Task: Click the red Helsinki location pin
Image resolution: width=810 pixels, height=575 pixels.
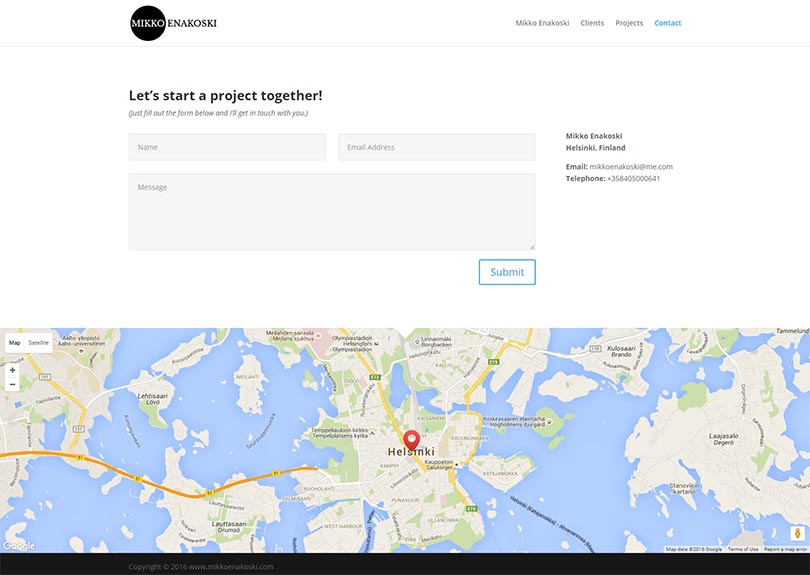Action: 411,441
